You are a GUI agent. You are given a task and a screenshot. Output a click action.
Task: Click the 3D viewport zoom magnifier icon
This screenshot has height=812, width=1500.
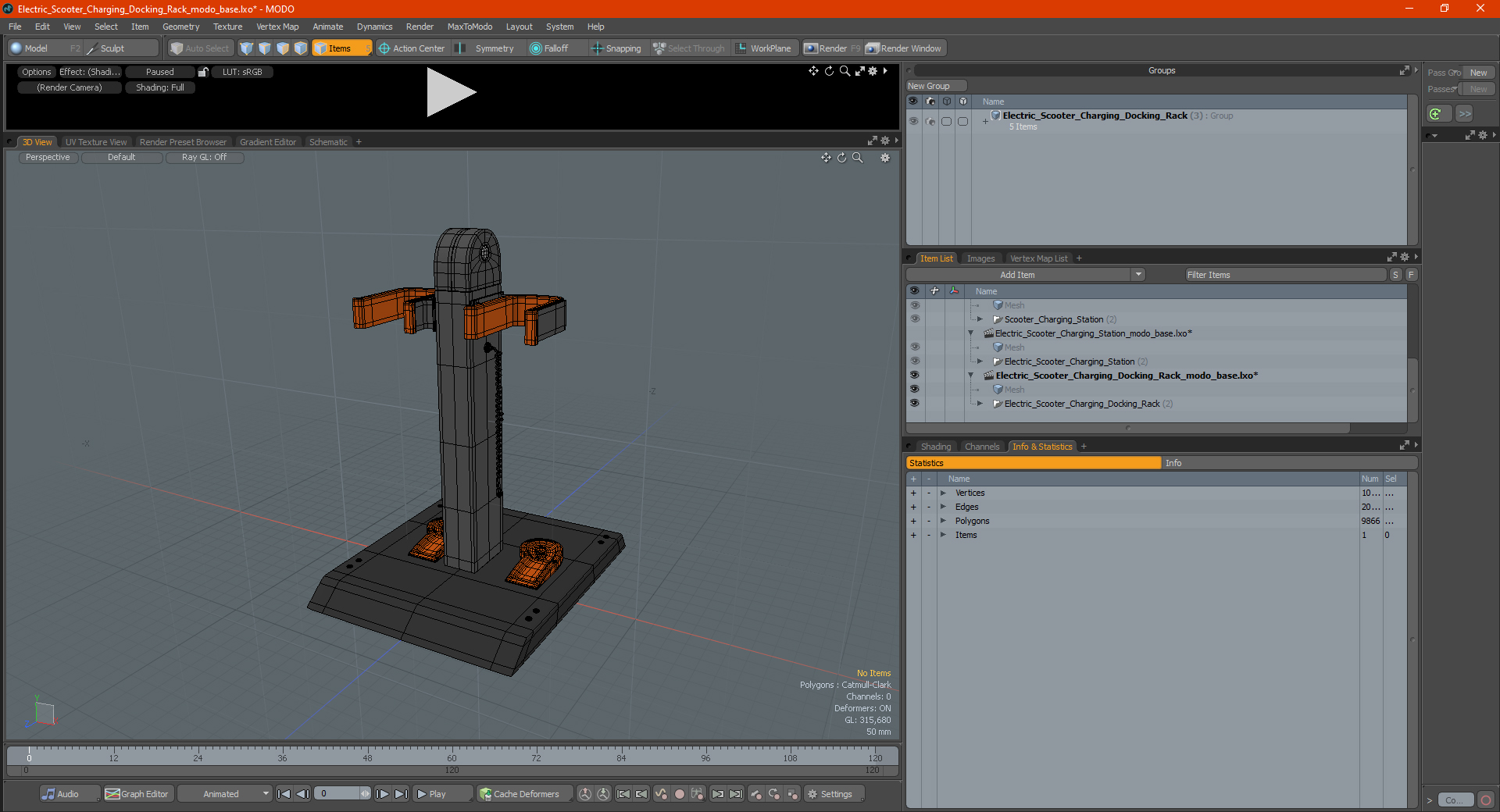click(x=858, y=158)
